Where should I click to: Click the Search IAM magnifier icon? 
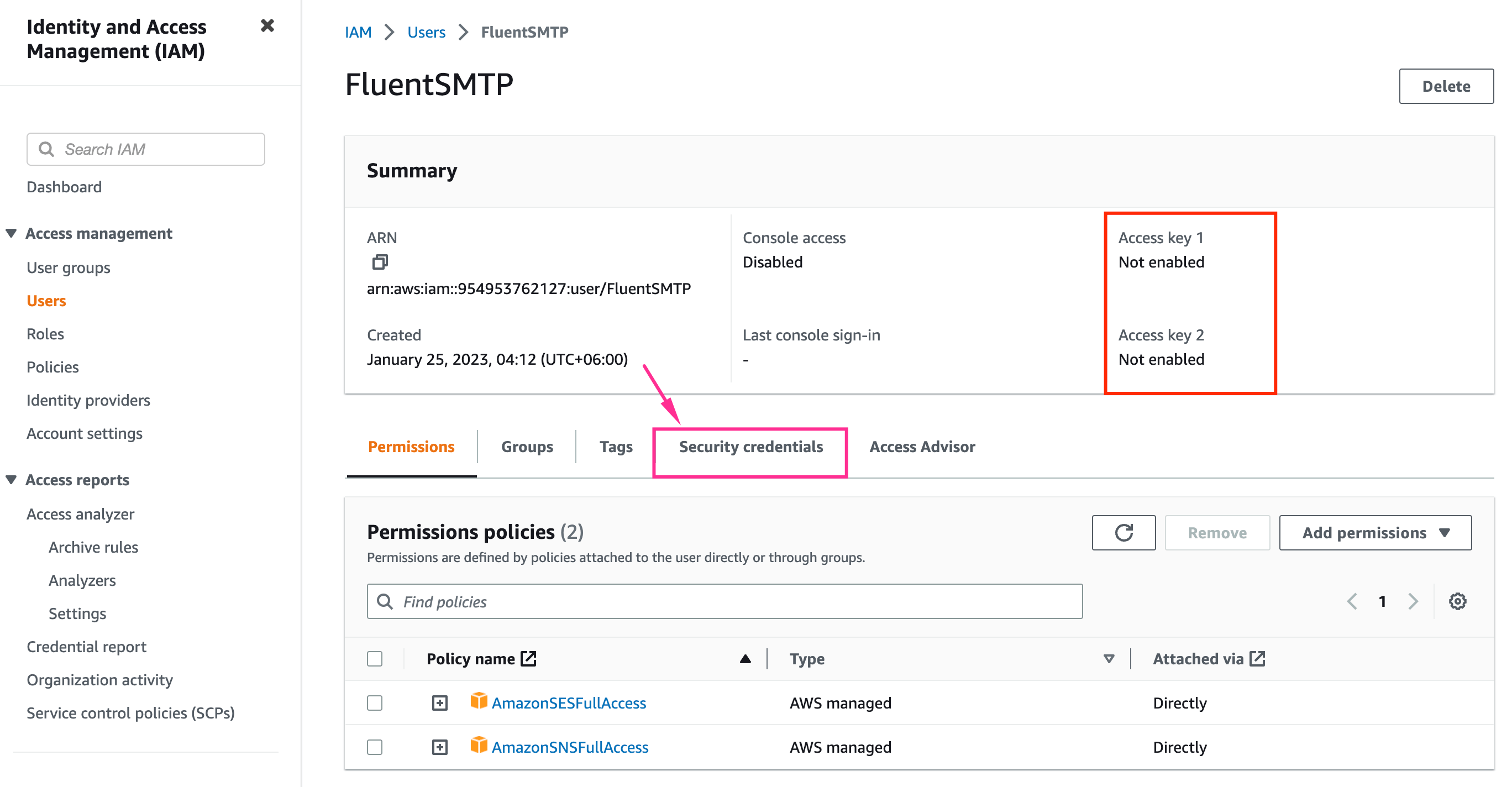click(x=46, y=149)
